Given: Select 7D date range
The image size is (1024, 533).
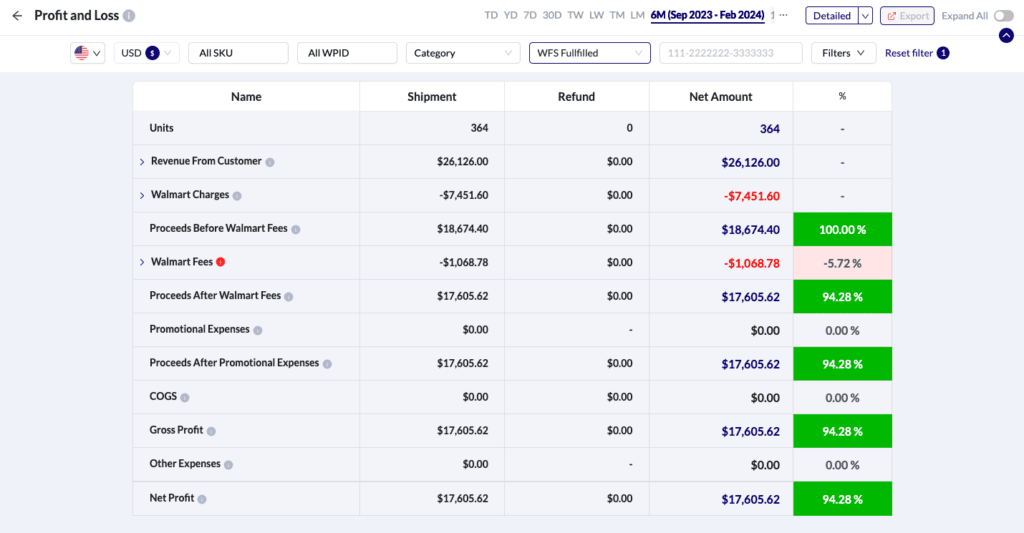Looking at the screenshot, I should [x=530, y=15].
